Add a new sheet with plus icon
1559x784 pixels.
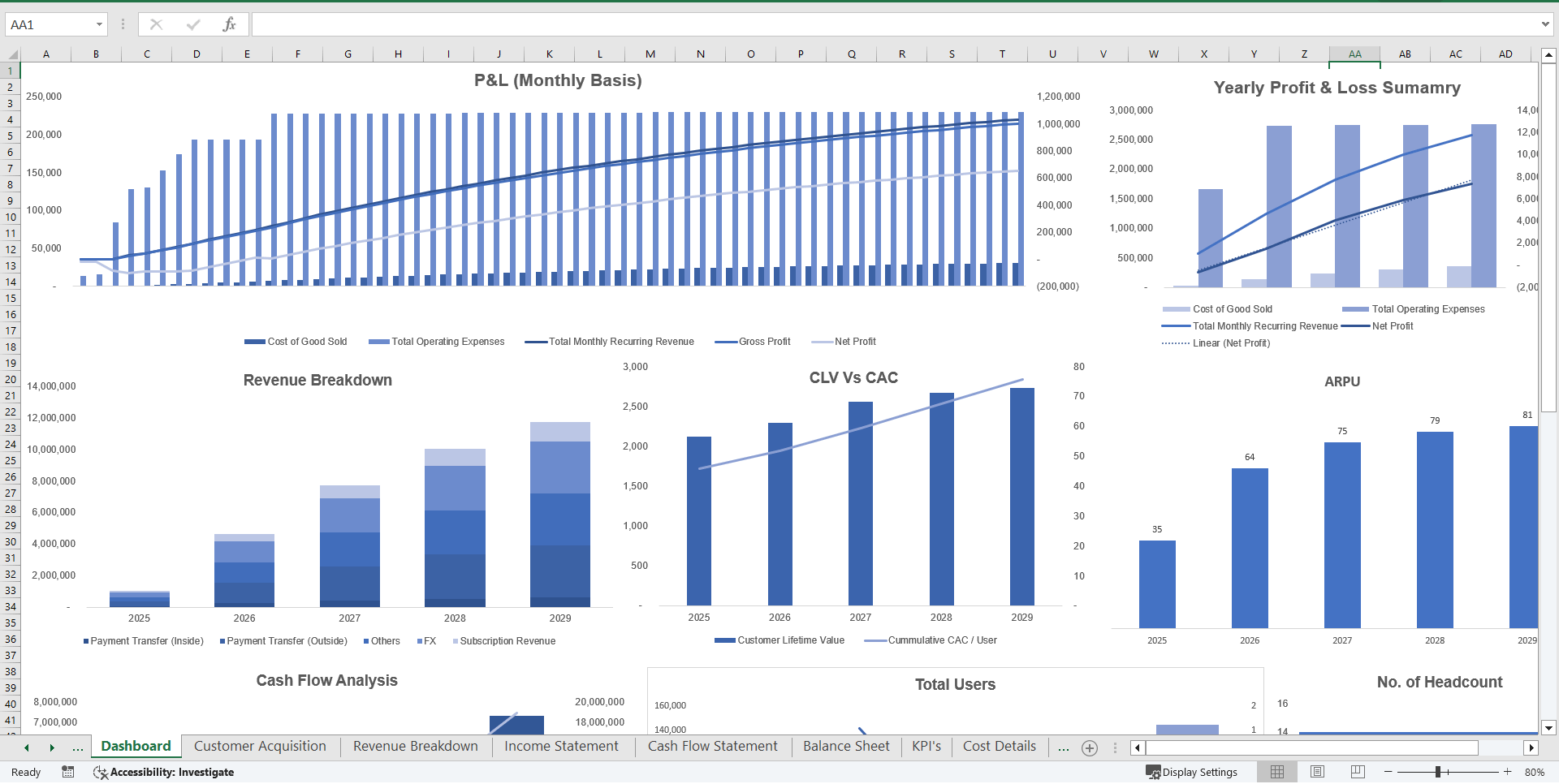(x=1090, y=747)
